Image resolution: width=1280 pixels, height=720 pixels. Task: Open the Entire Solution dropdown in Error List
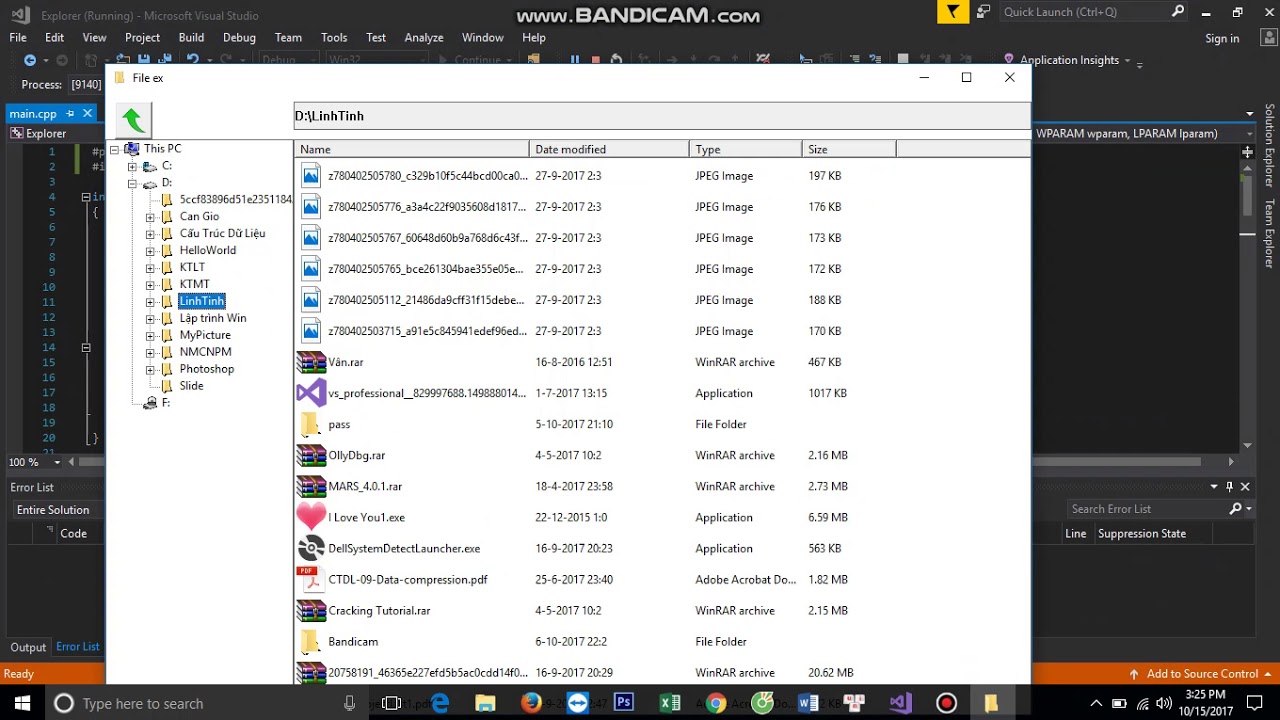(53, 510)
